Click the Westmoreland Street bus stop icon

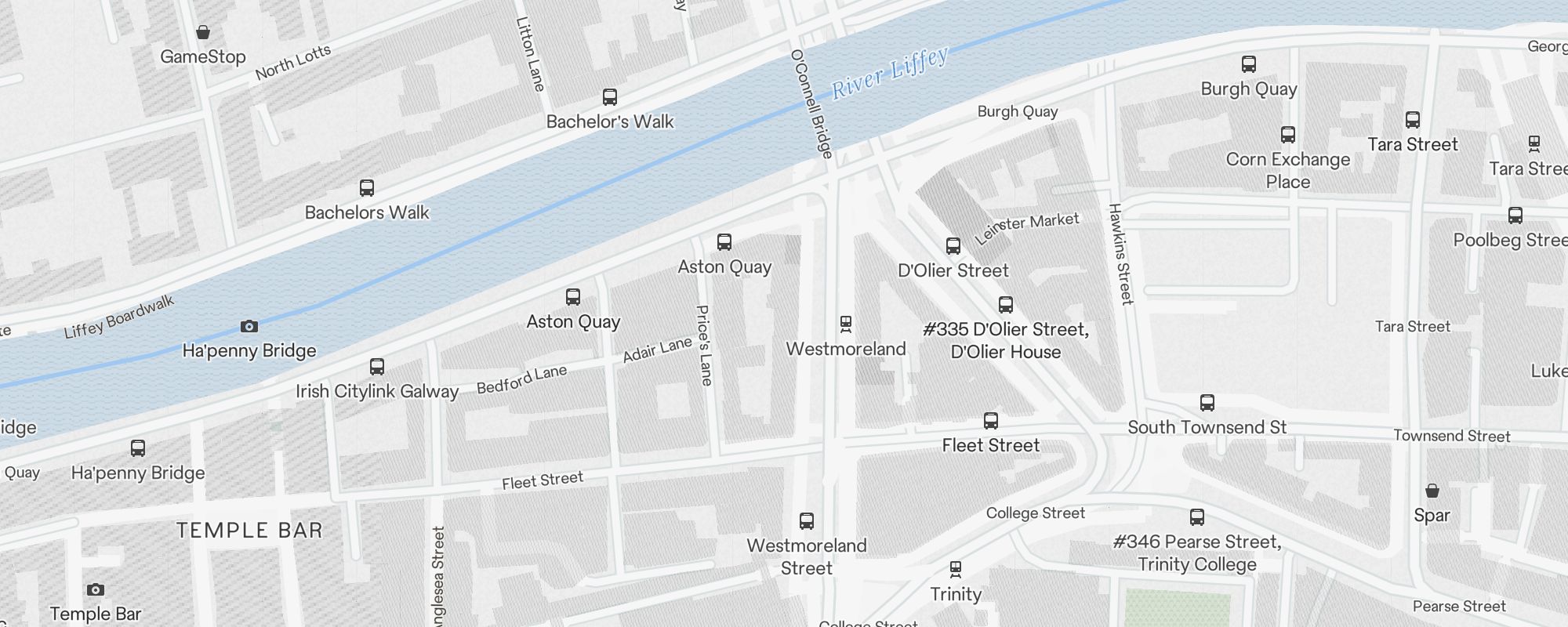(x=807, y=521)
